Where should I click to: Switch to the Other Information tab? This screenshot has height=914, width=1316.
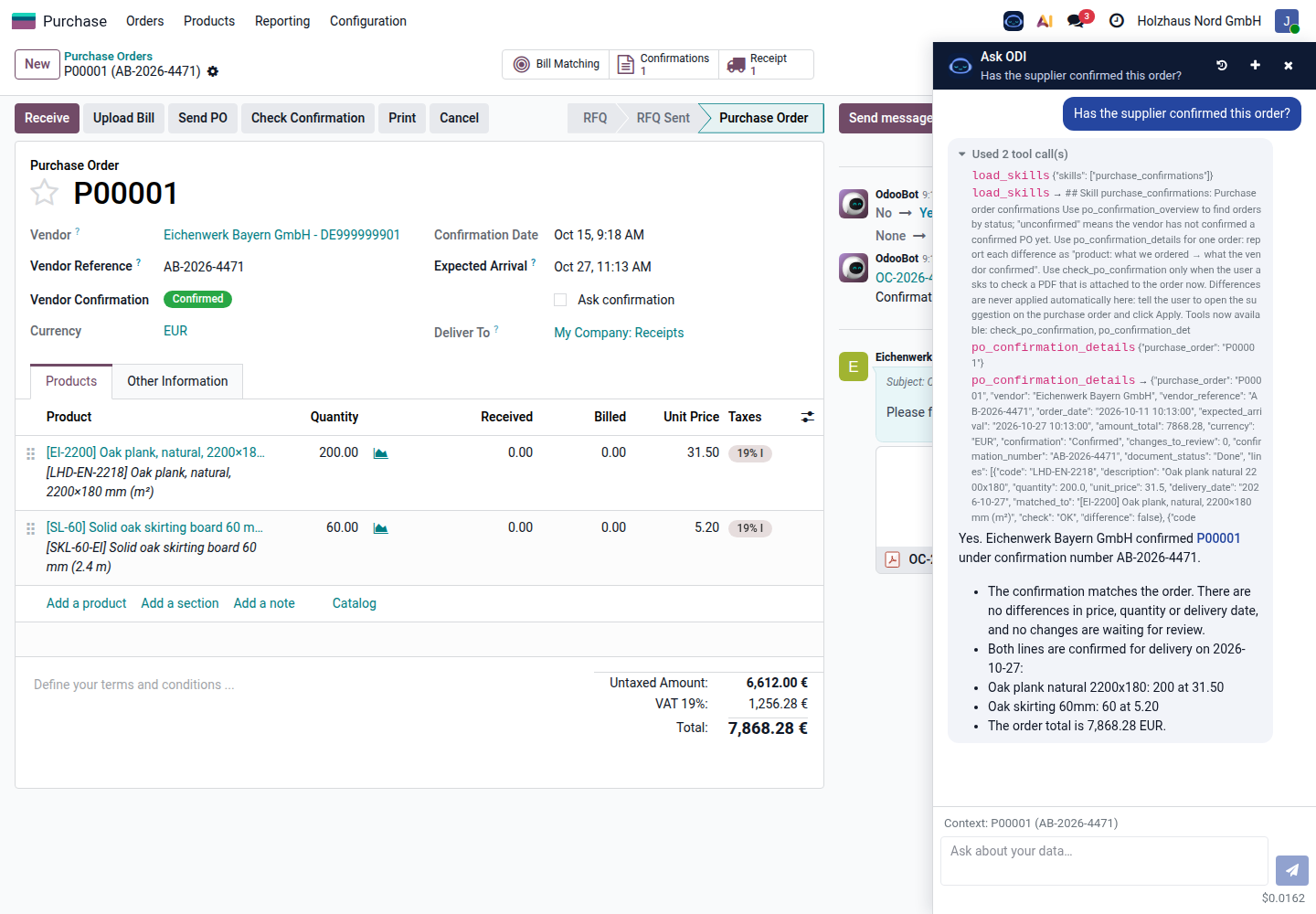[x=177, y=381]
